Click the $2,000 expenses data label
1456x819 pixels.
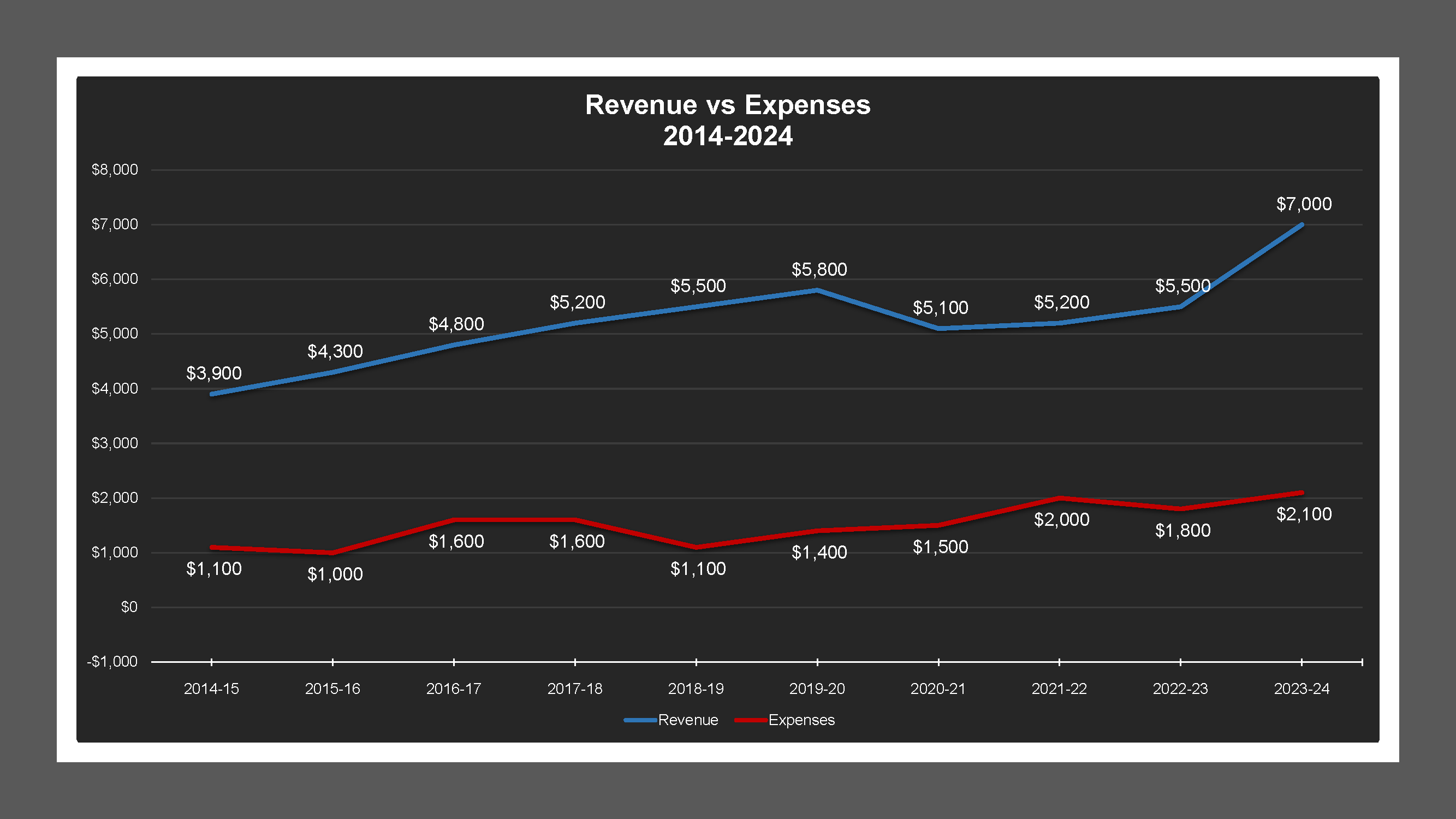(x=1061, y=519)
